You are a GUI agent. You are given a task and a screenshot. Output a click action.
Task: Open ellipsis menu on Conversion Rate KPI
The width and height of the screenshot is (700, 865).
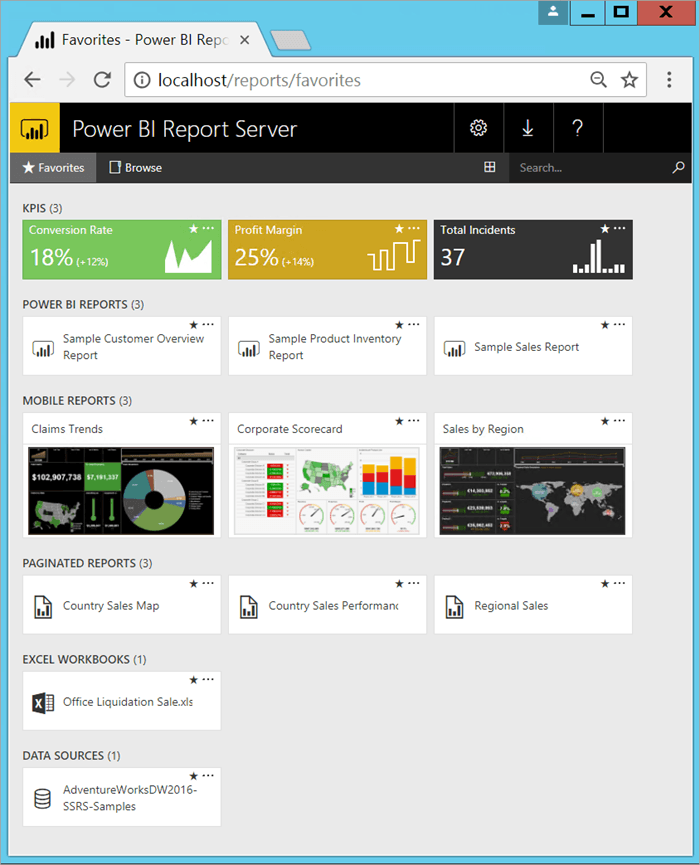tap(208, 228)
